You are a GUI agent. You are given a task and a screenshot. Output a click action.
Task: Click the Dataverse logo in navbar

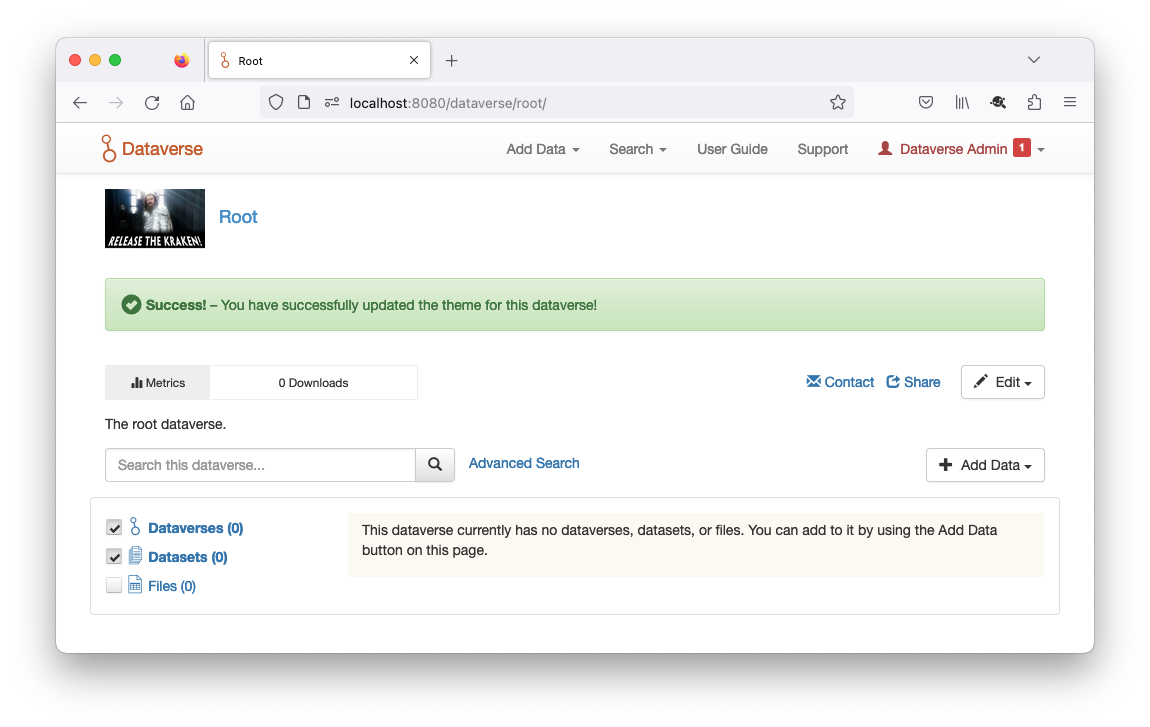[x=152, y=149]
